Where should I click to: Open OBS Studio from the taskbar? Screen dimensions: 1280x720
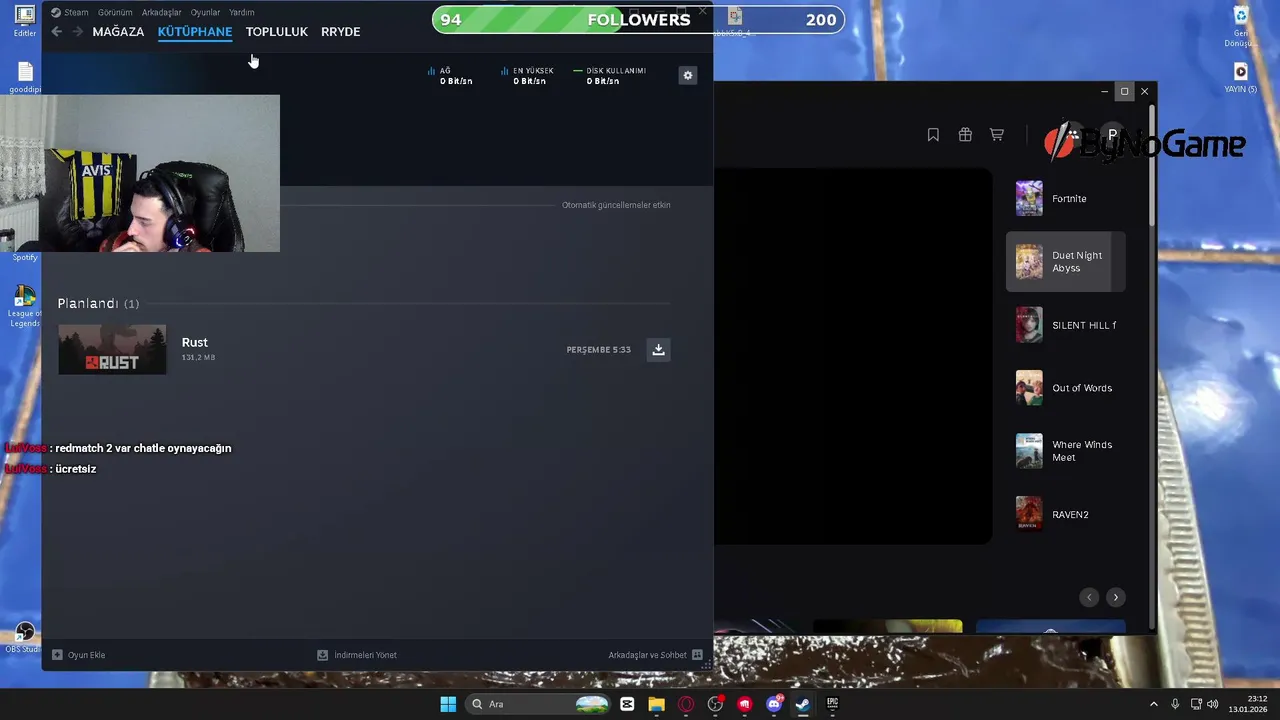[x=715, y=704]
